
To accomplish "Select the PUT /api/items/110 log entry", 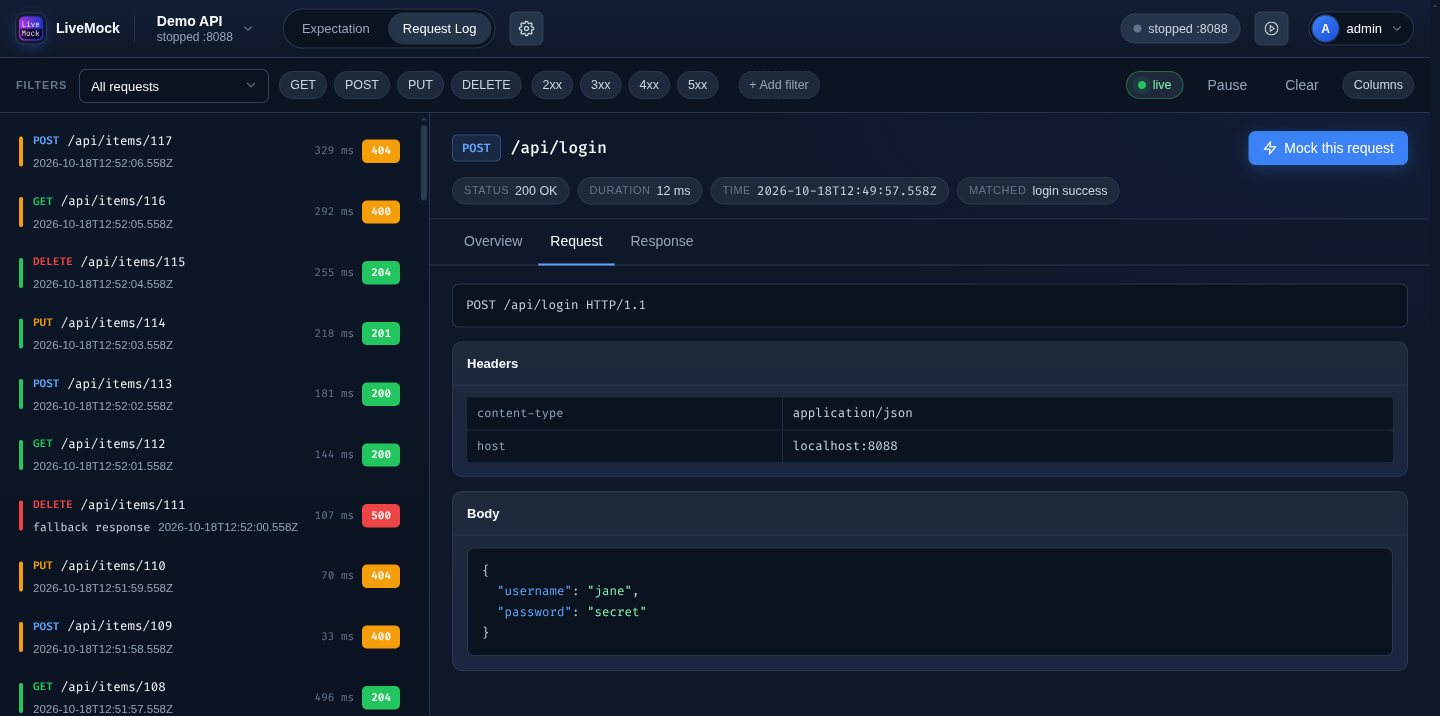I will tap(210, 576).
